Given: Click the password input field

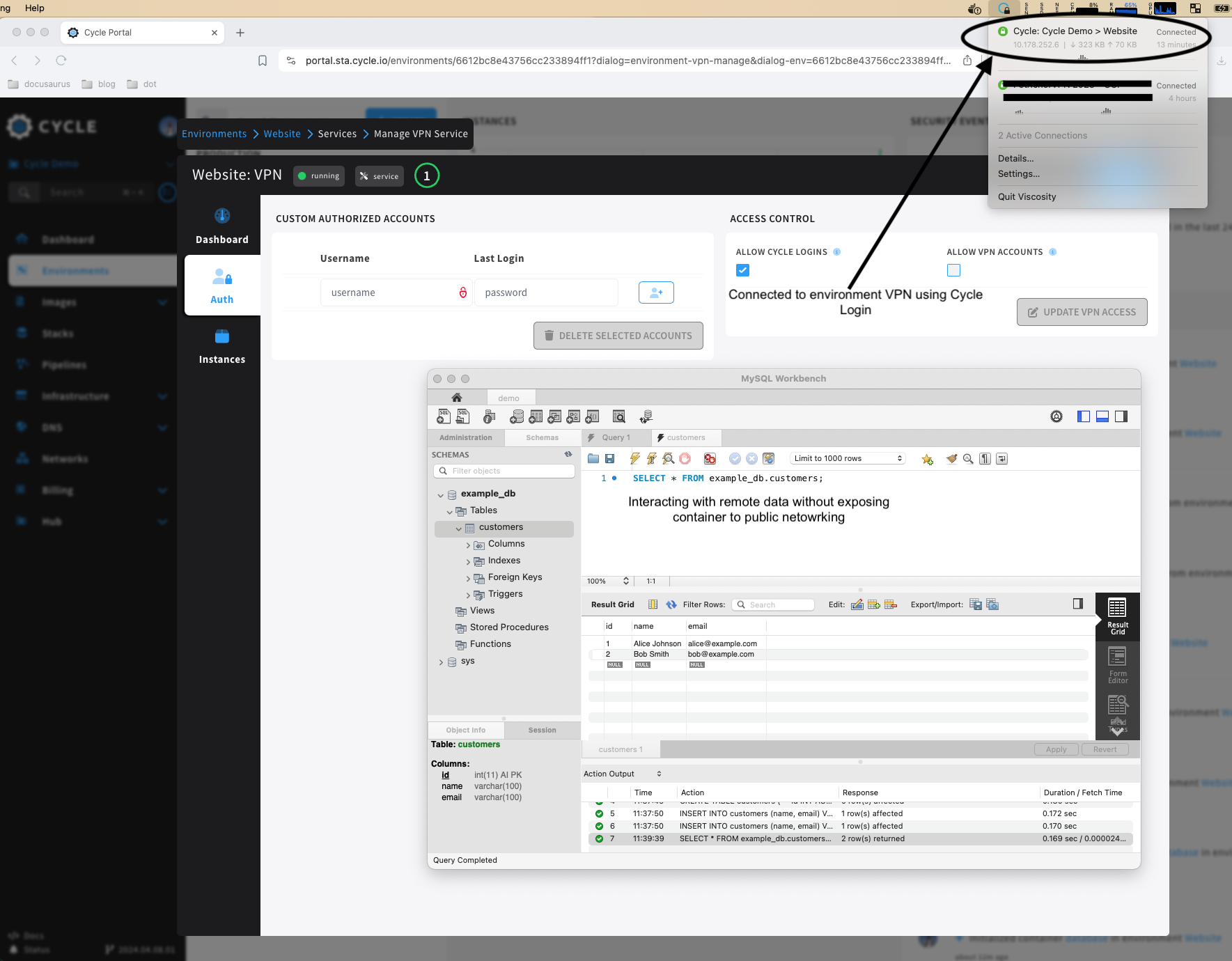Looking at the screenshot, I should (546, 292).
